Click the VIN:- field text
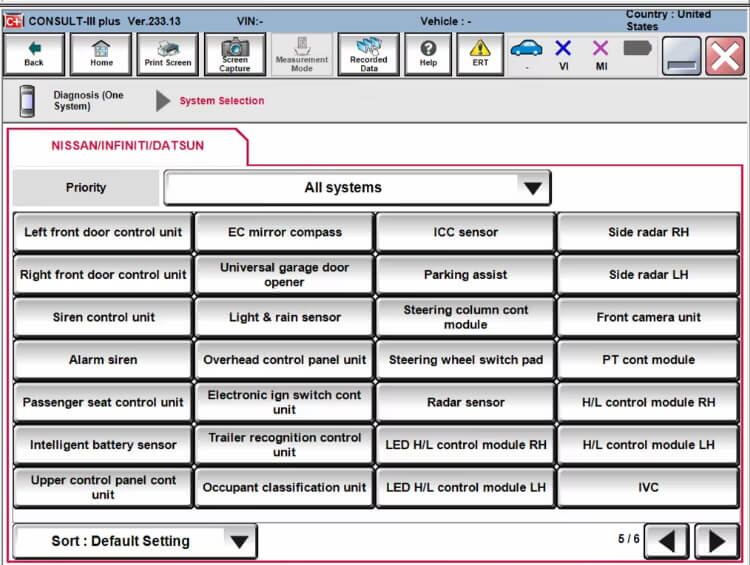The width and height of the screenshot is (750, 565). click(250, 22)
